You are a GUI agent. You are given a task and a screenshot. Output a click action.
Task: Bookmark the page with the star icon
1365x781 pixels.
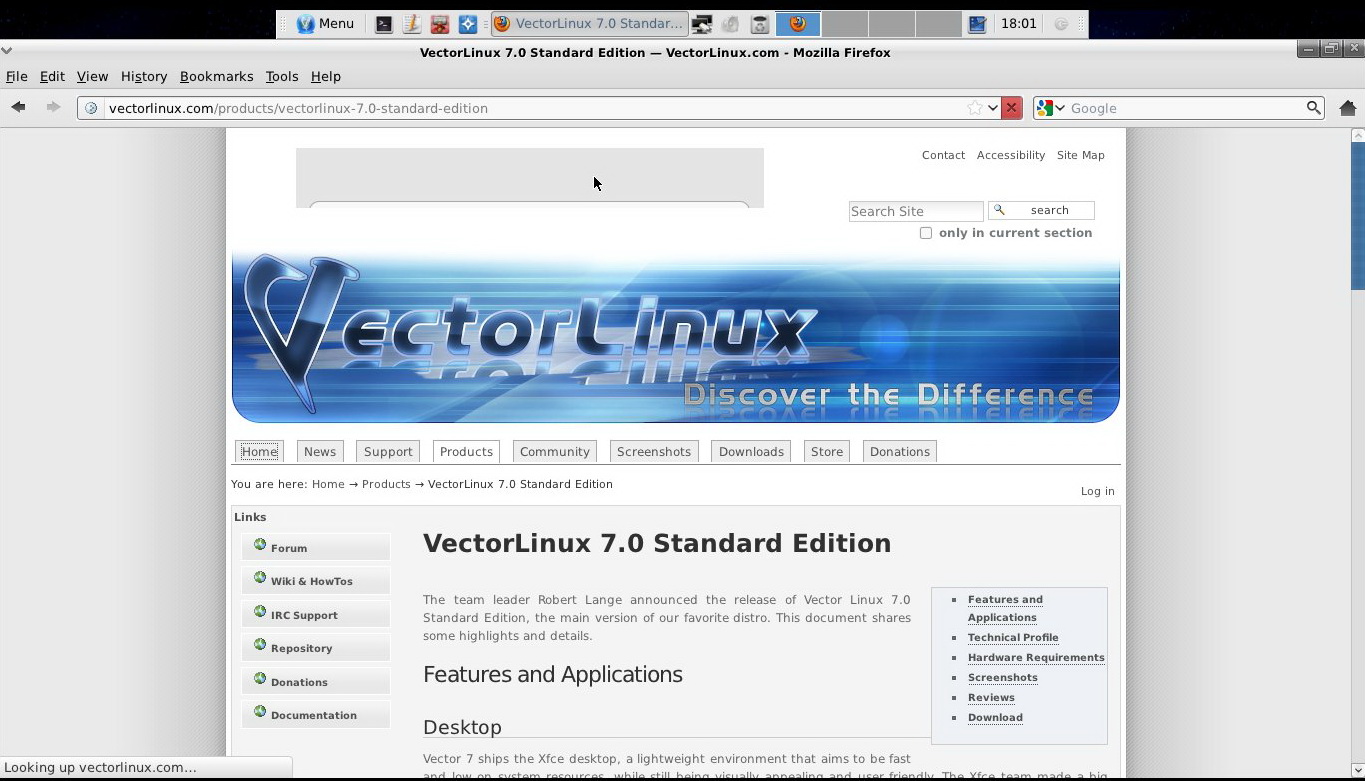974,108
